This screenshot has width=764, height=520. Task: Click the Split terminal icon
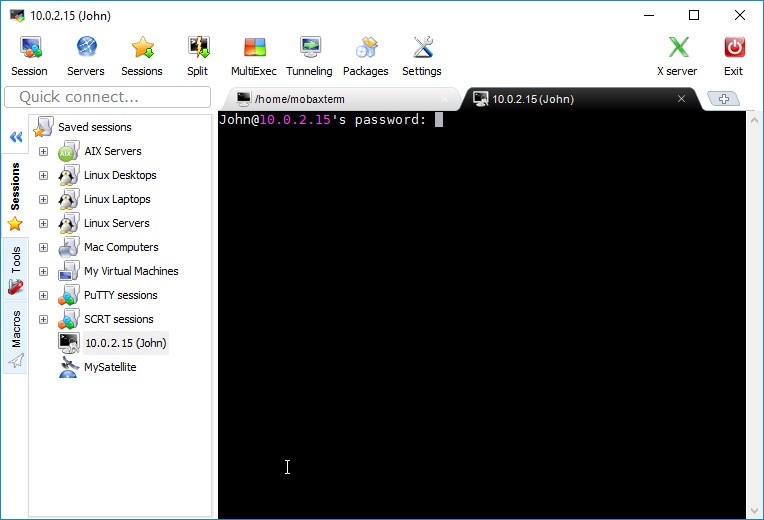pyautogui.click(x=197, y=55)
